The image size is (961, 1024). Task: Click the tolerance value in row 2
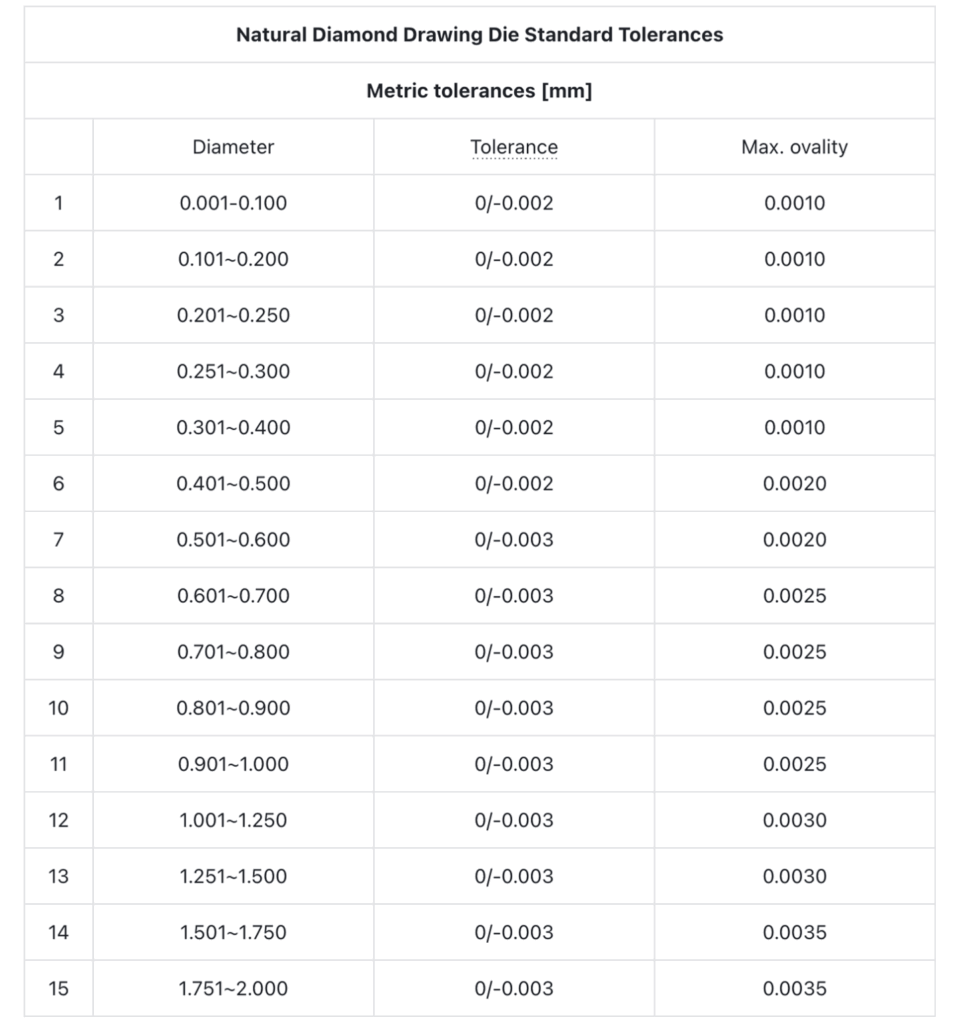tap(514, 259)
